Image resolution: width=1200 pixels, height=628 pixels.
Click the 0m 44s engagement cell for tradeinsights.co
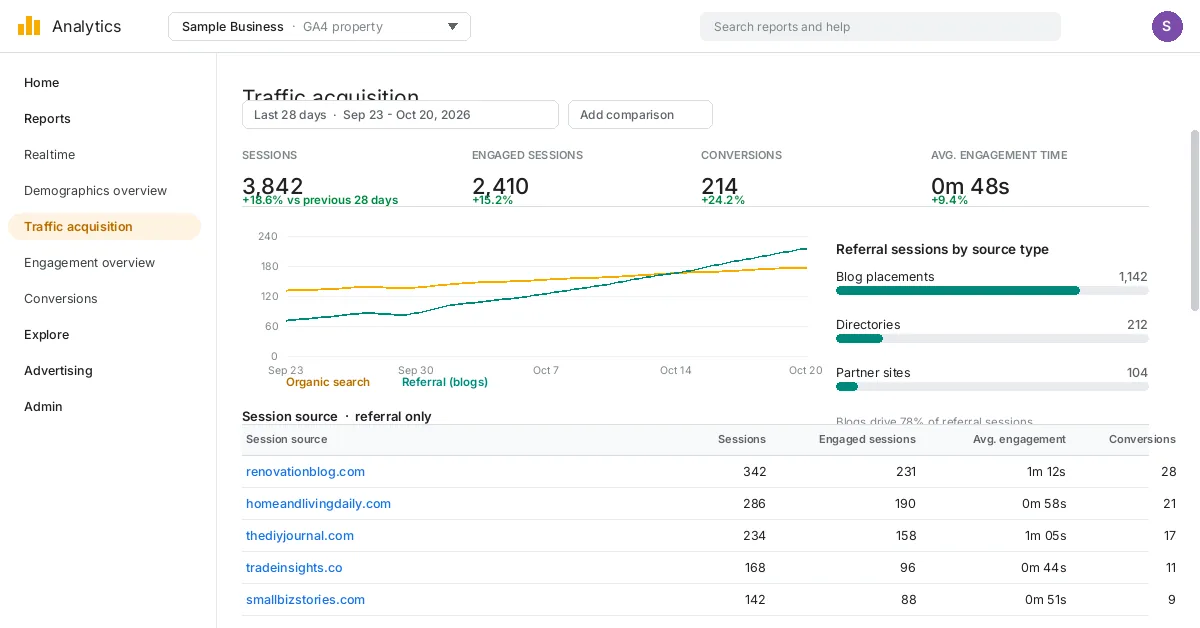click(1044, 568)
